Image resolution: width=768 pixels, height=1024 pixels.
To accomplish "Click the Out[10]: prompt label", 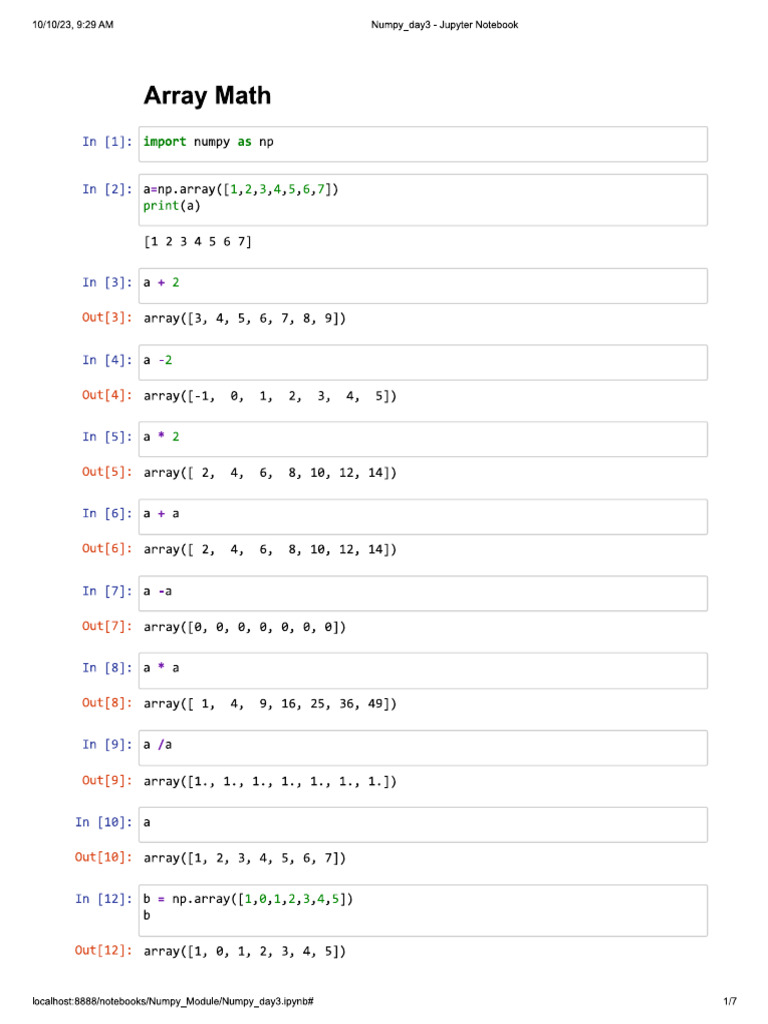I will point(103,857).
